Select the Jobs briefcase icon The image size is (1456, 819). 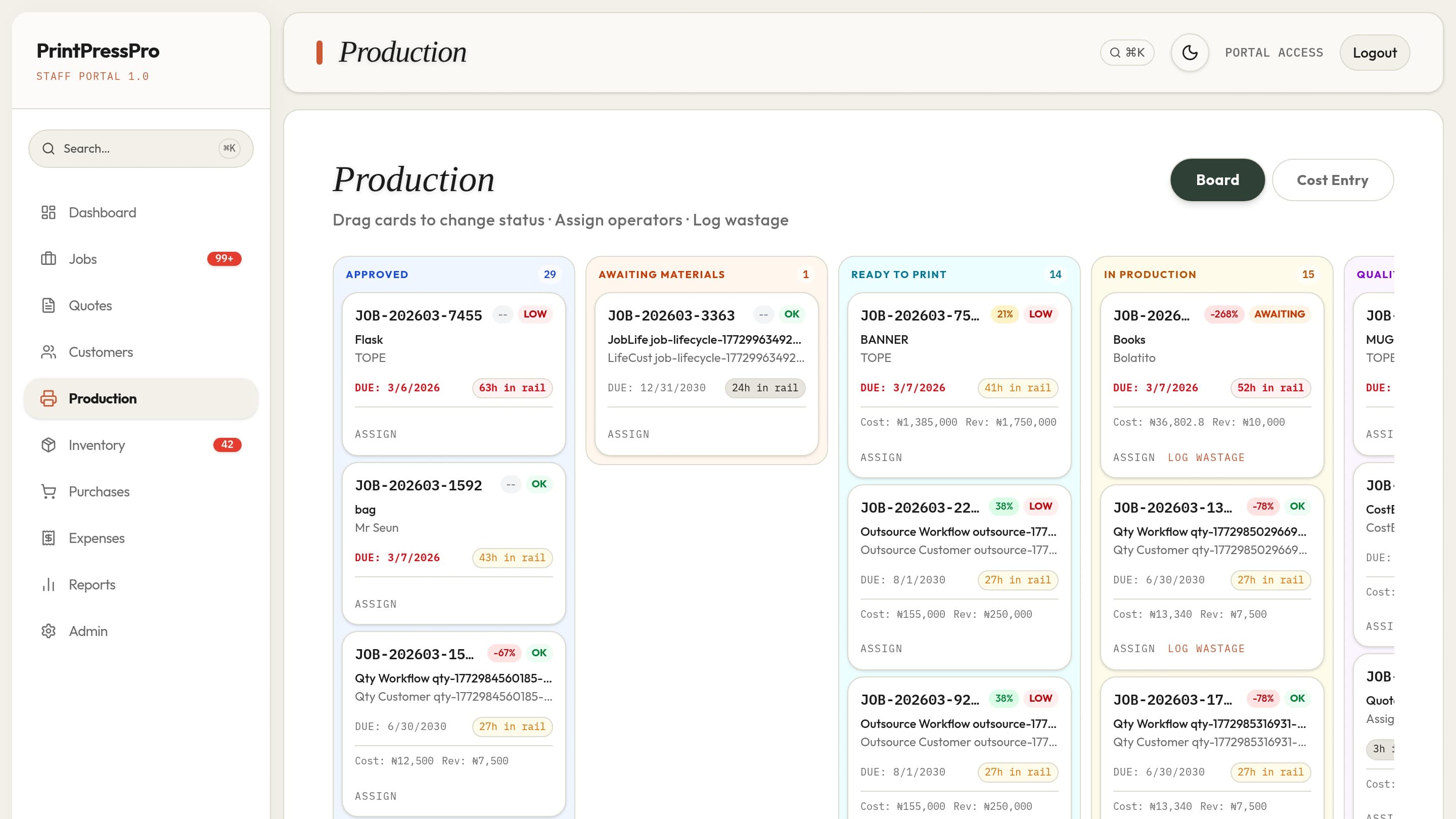pyautogui.click(x=48, y=259)
